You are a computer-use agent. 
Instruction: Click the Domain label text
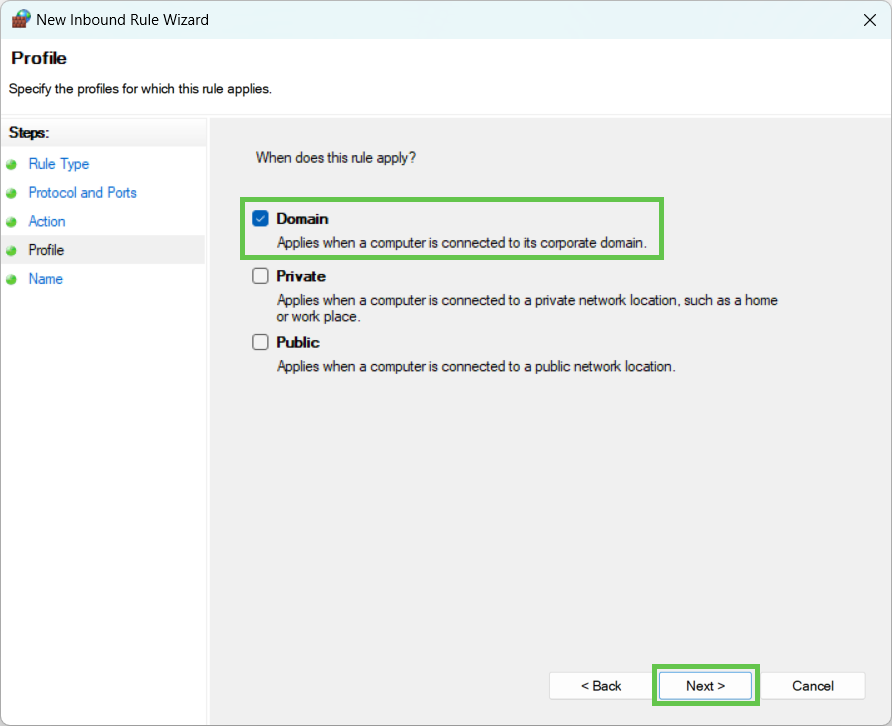(302, 219)
